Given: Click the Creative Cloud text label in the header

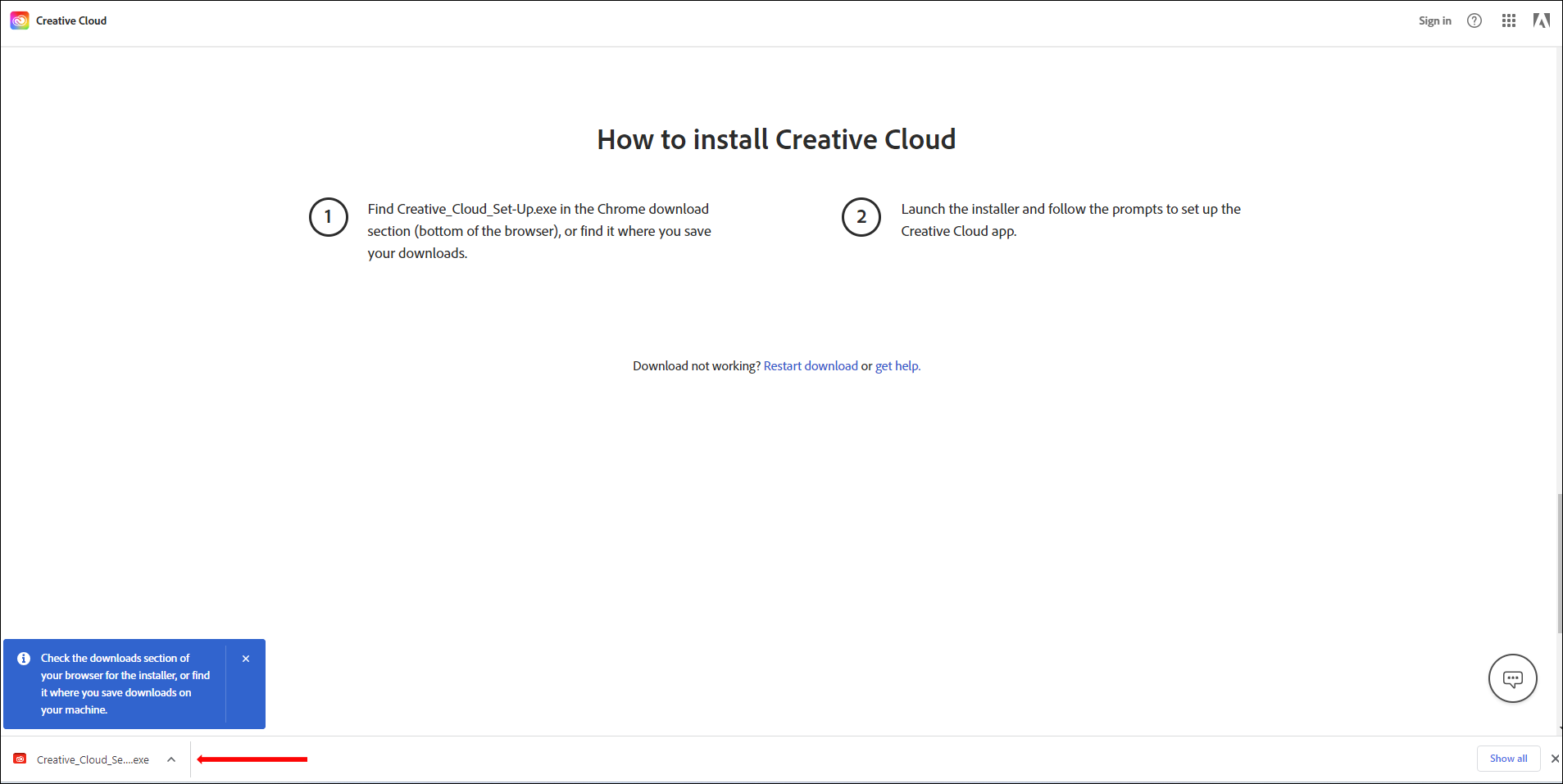Looking at the screenshot, I should pyautogui.click(x=71, y=20).
